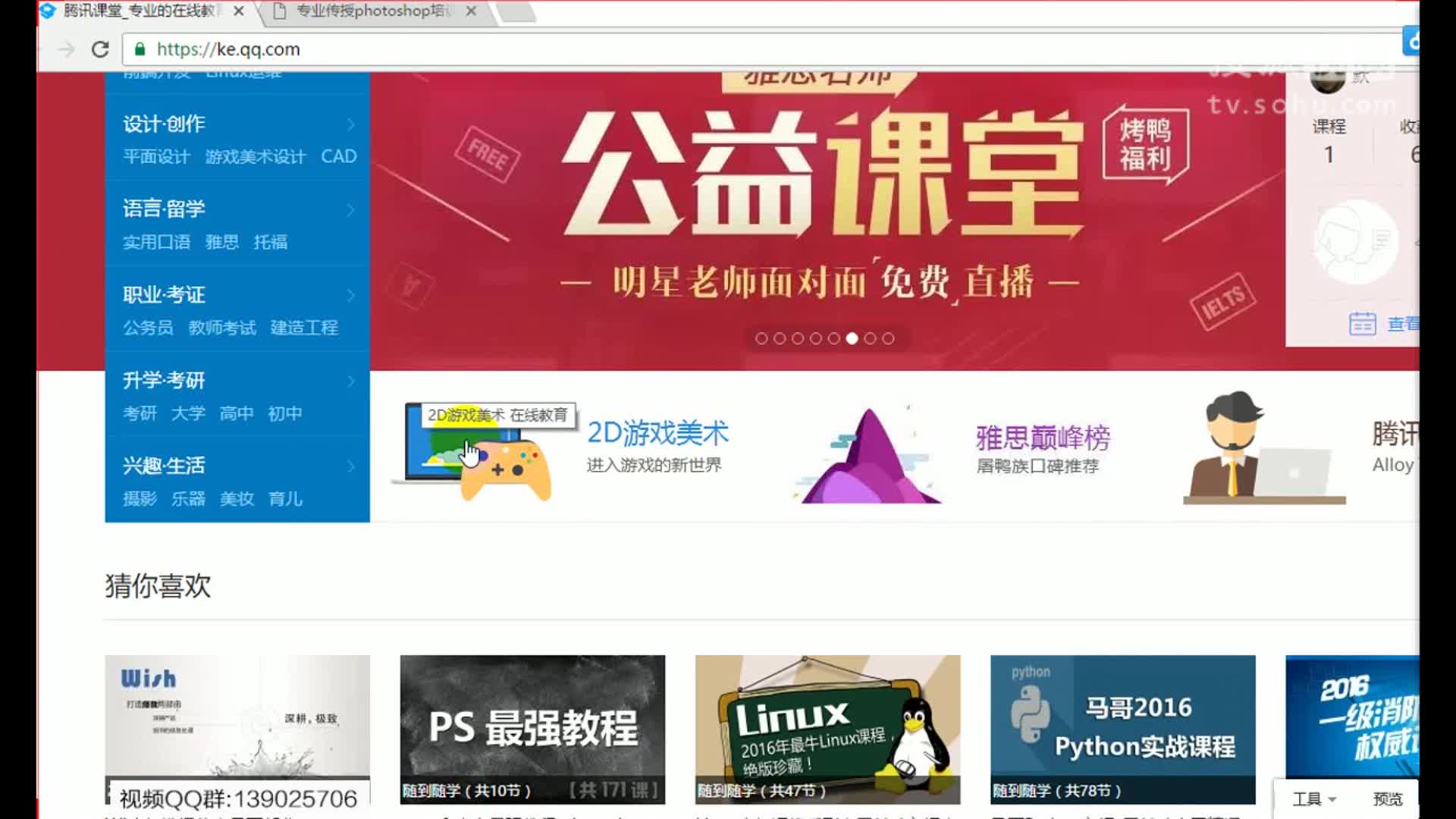
Task: Switch to the 腾讯课堂 tab
Action: pyautogui.click(x=140, y=11)
